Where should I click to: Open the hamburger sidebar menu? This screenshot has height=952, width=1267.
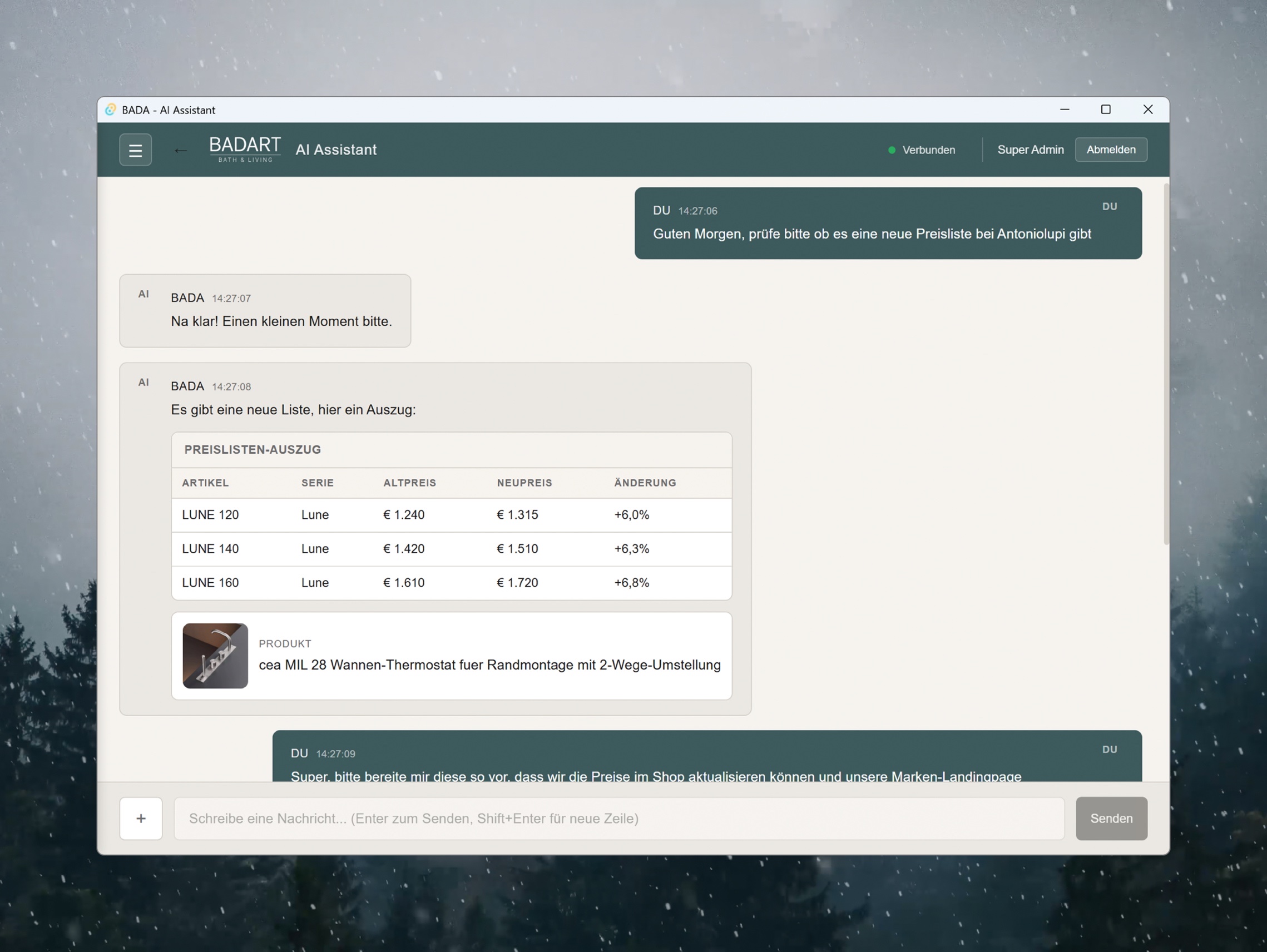click(135, 150)
